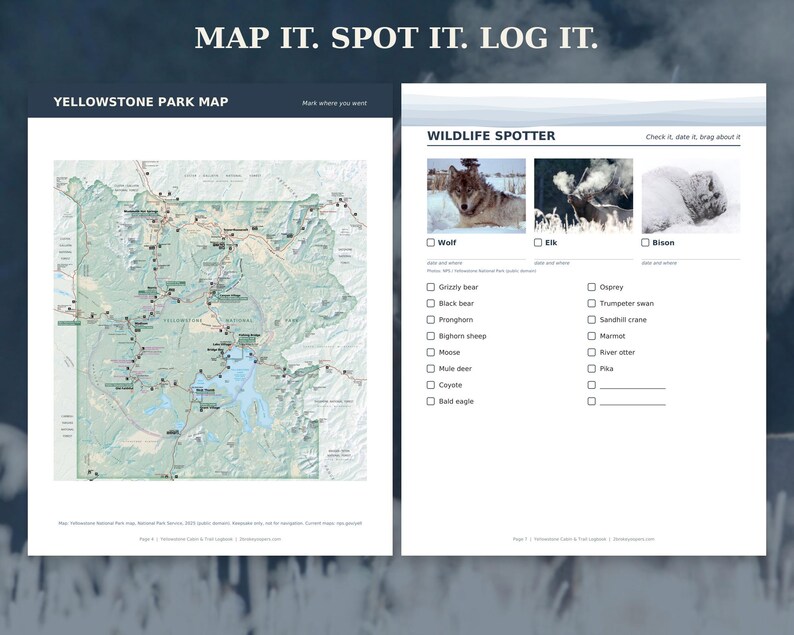Tick the Black bear checkbox

coord(430,303)
